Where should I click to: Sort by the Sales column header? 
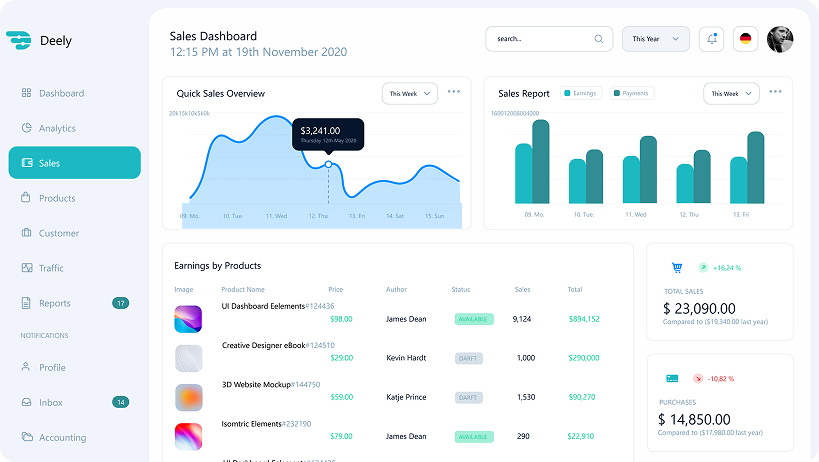[522, 289]
